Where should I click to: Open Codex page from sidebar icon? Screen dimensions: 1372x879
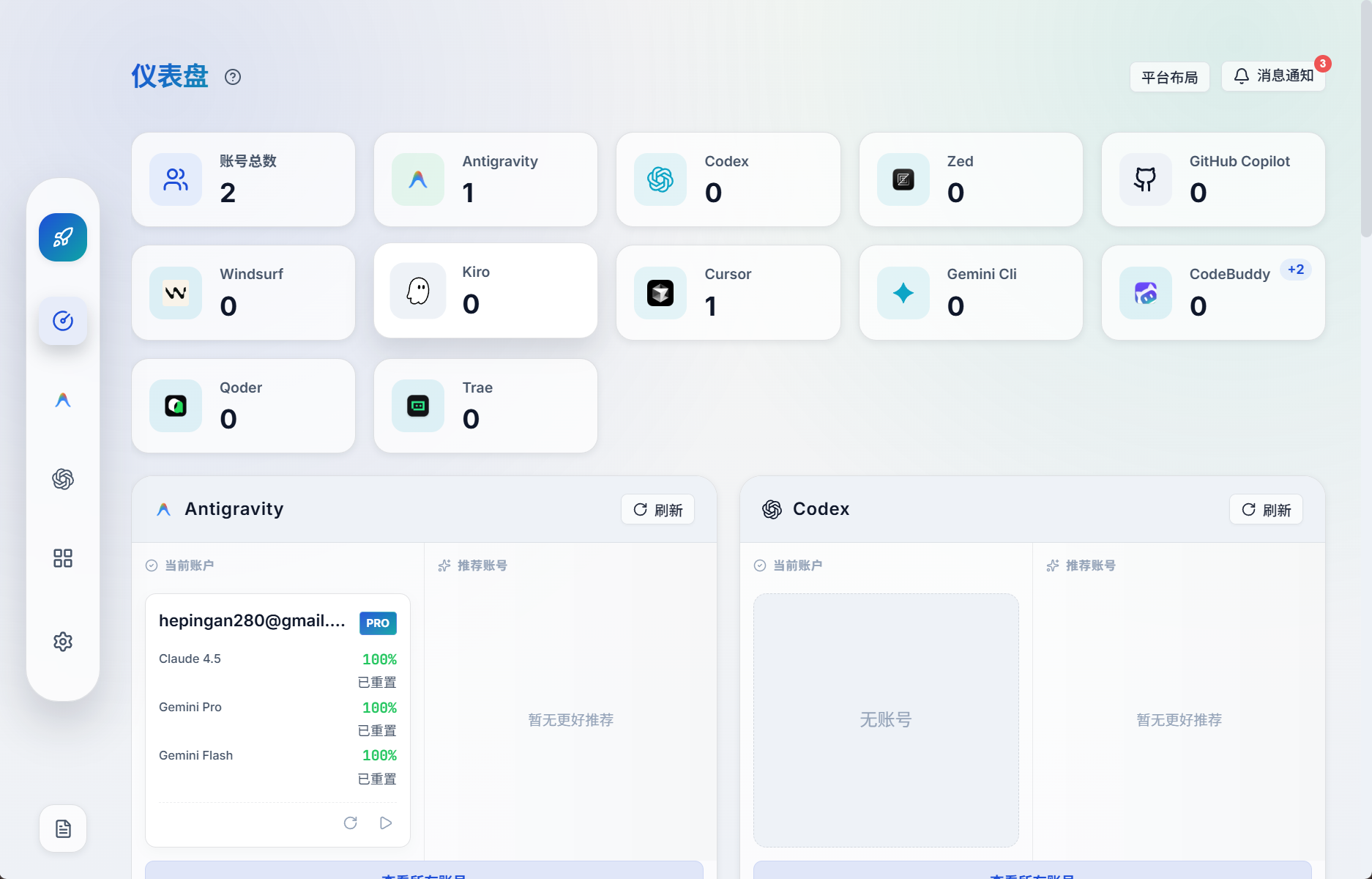(63, 479)
